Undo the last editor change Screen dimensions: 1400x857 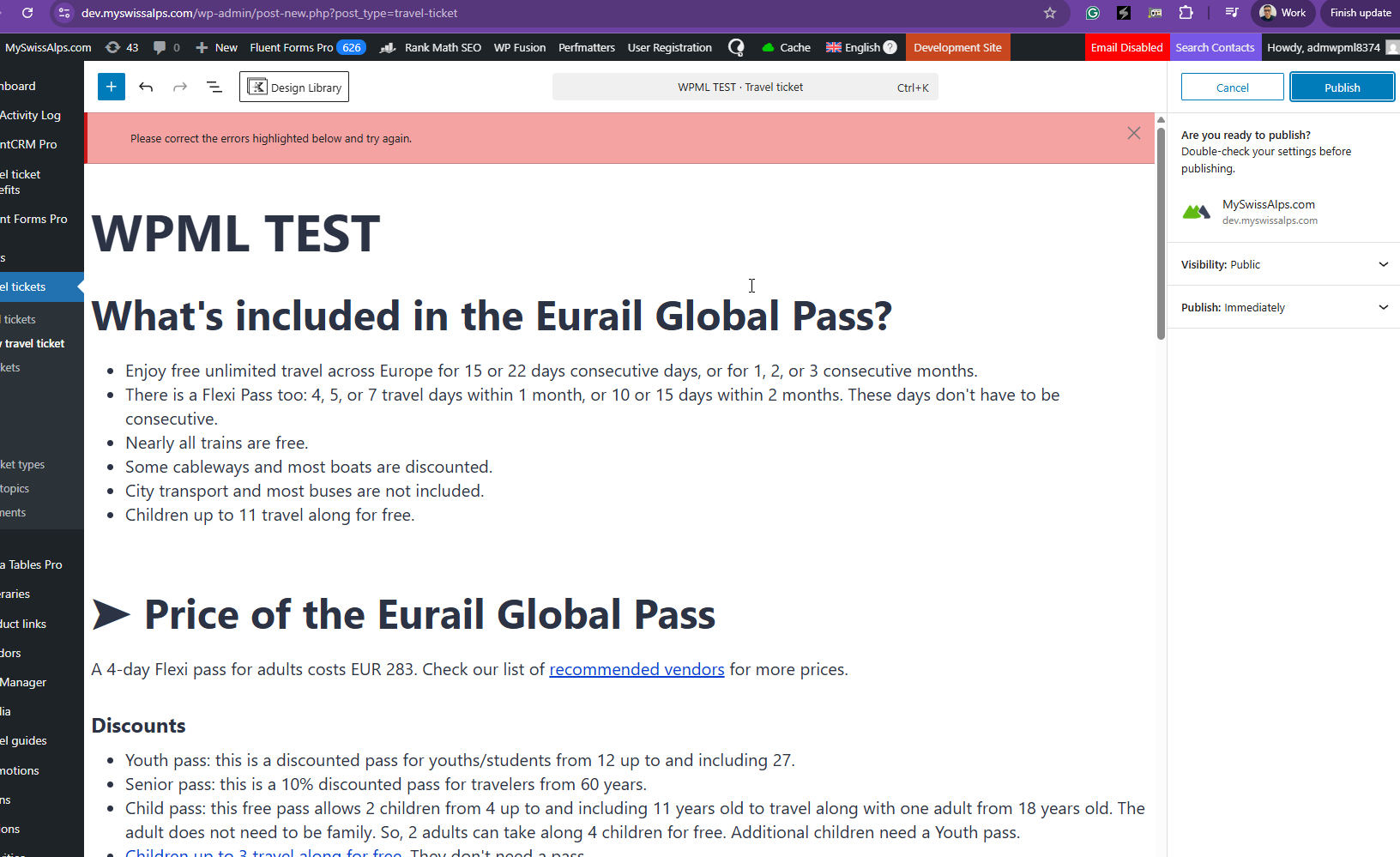[146, 87]
